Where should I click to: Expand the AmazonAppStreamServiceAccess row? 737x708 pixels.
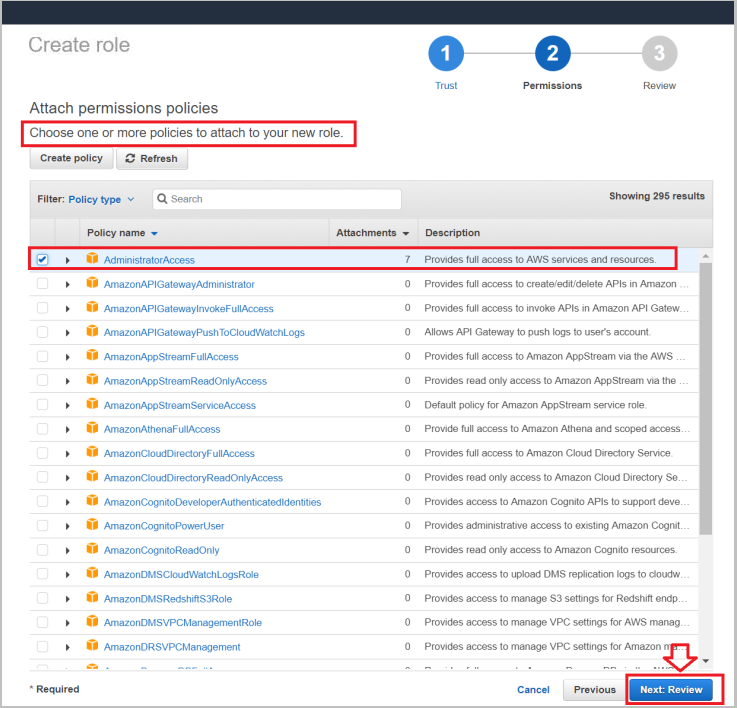68,406
